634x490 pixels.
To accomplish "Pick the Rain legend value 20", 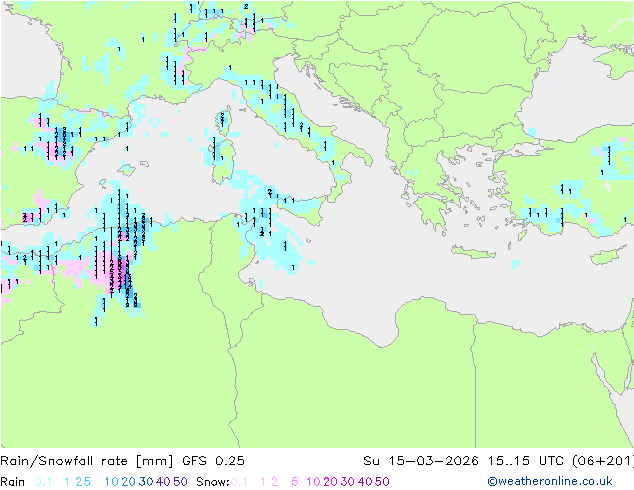I will point(128,482).
